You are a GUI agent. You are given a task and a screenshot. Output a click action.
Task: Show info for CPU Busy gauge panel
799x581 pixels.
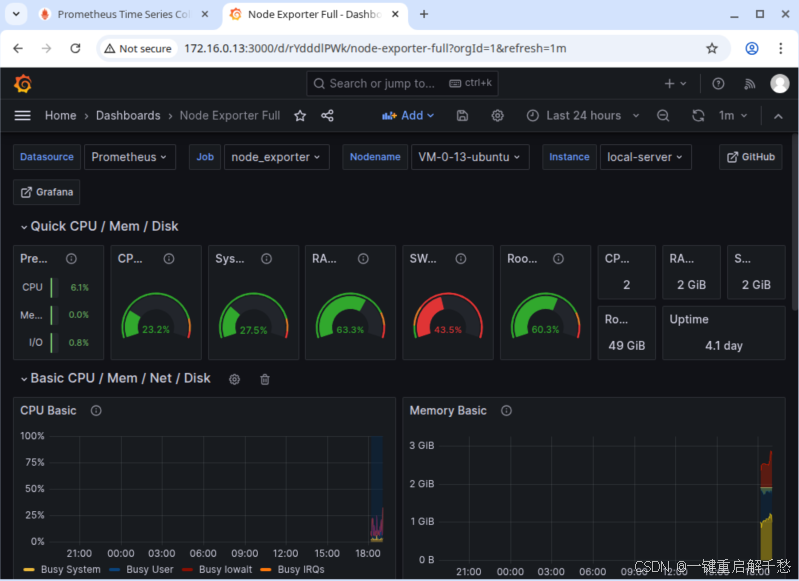coord(169,259)
